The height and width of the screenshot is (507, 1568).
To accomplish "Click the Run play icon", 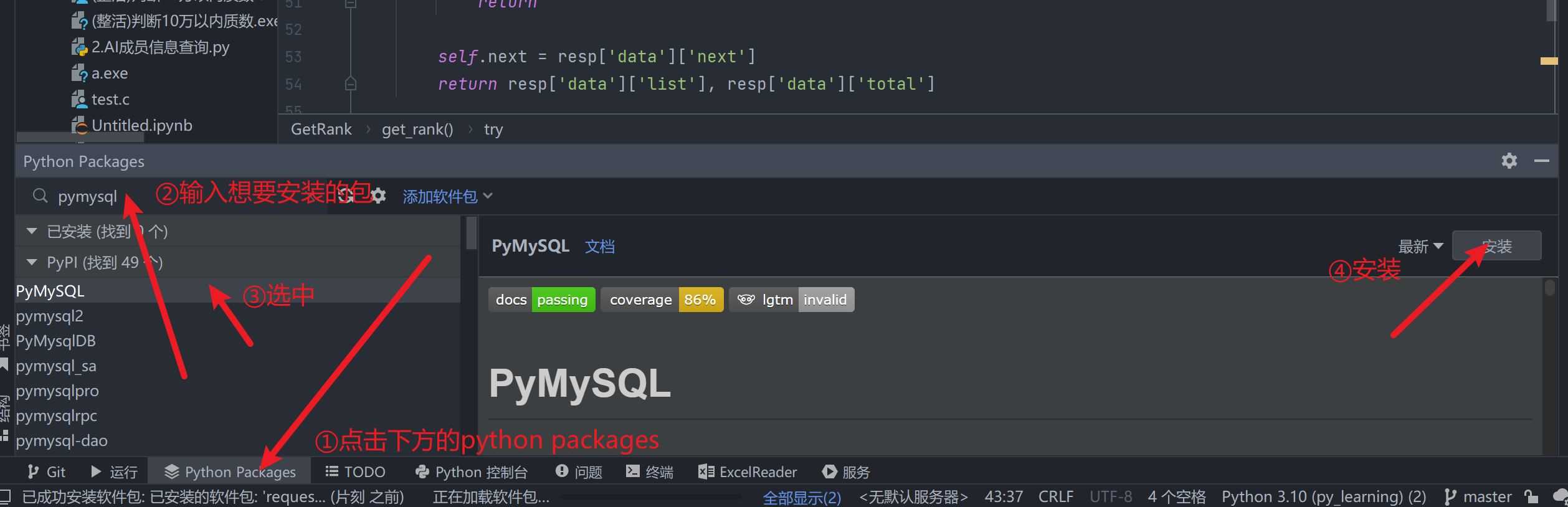I will 96,471.
